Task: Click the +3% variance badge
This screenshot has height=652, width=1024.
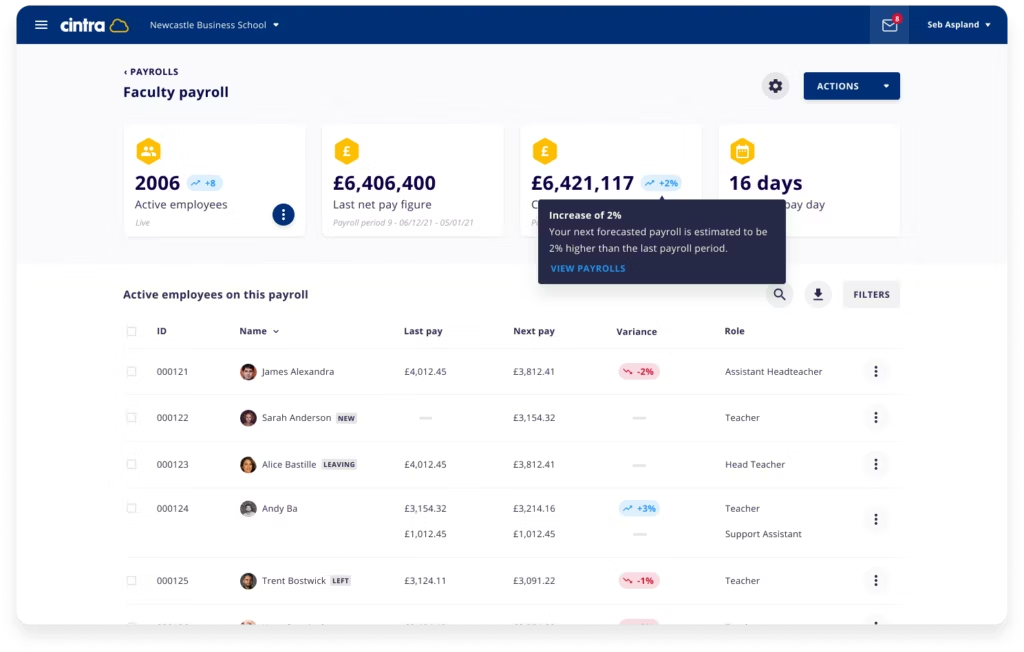Action: [639, 508]
